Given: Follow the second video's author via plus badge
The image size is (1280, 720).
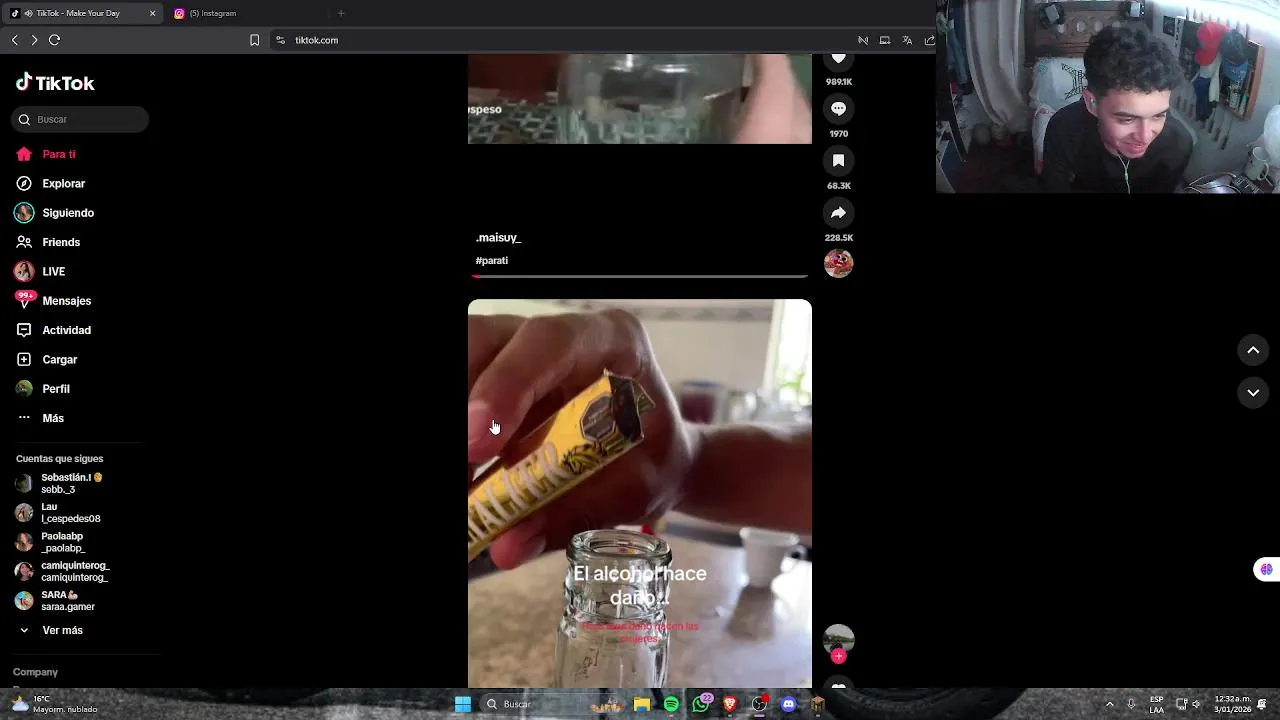Looking at the screenshot, I should (839, 657).
